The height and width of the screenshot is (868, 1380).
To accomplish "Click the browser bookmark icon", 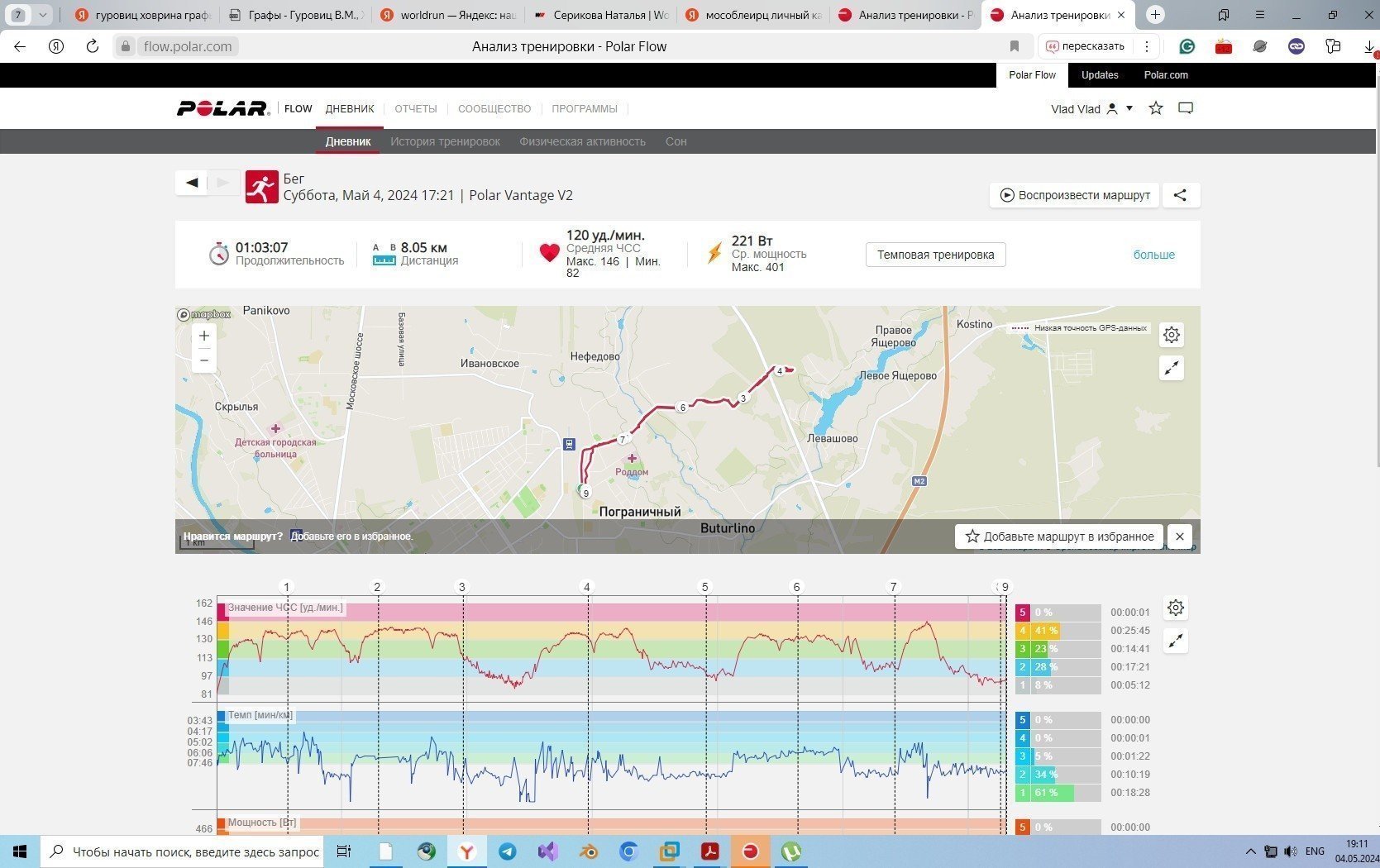I will click(1015, 46).
